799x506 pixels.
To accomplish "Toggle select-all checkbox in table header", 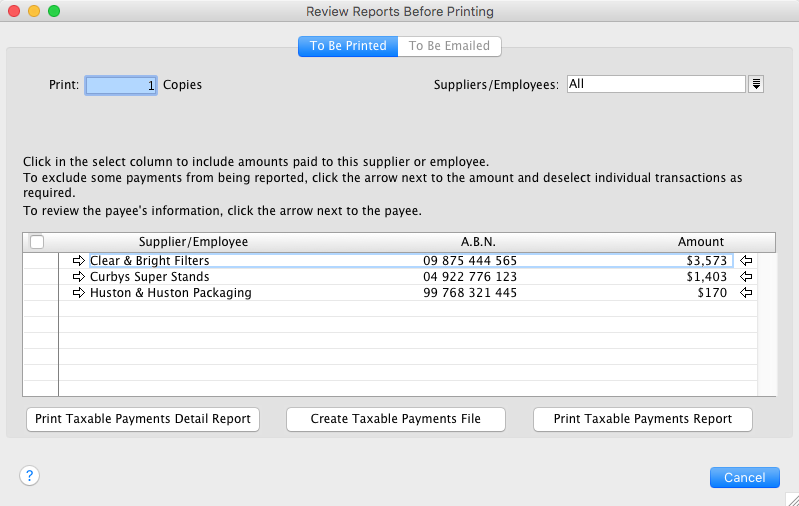I will click(x=37, y=242).
